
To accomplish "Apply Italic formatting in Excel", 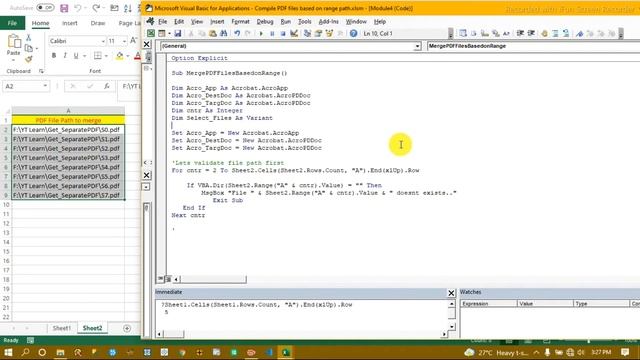I will 65,56.
